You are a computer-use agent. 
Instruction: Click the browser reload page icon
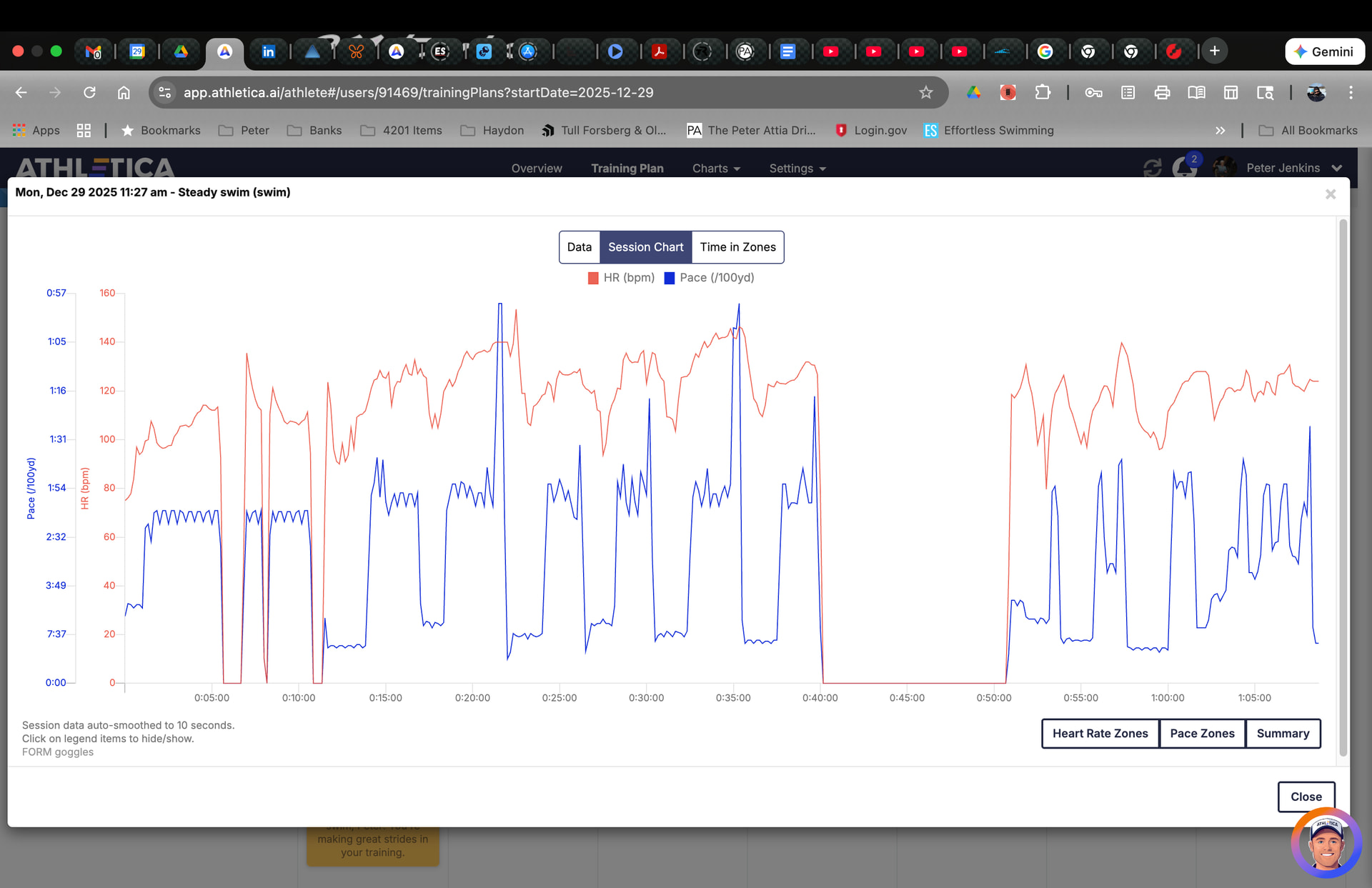coord(89,92)
